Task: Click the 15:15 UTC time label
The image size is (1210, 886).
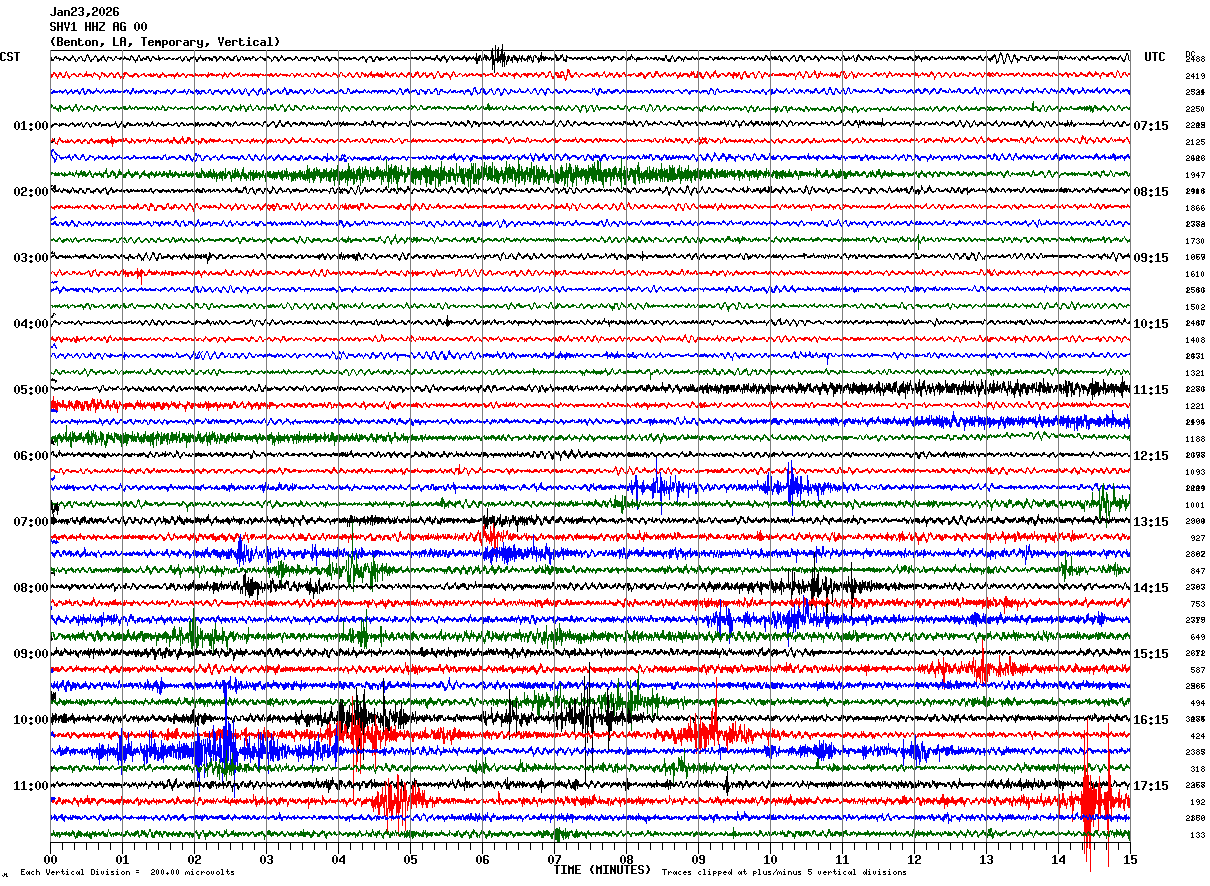Action: tap(1152, 654)
